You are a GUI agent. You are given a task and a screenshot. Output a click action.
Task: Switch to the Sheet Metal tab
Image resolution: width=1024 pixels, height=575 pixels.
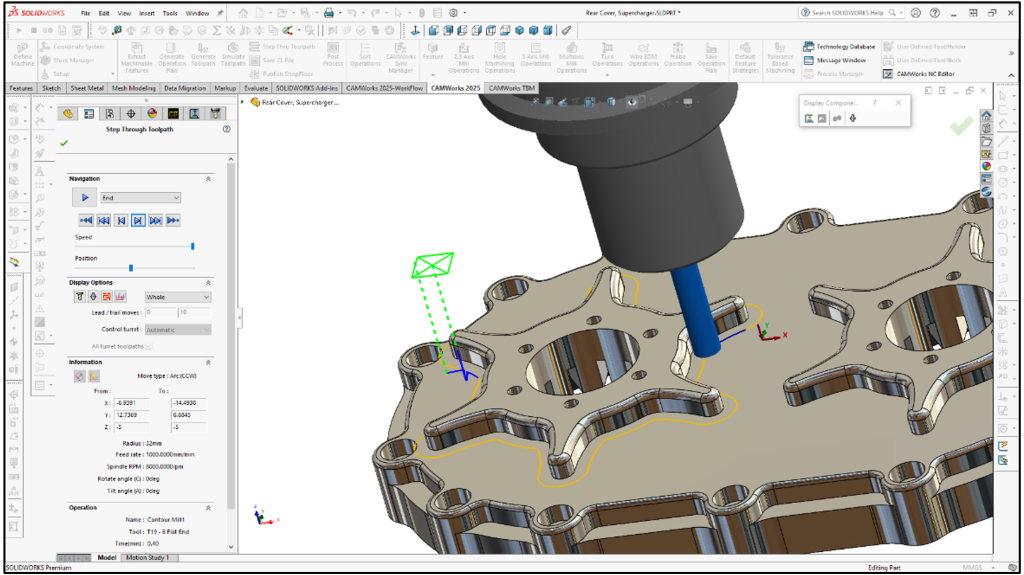87,88
